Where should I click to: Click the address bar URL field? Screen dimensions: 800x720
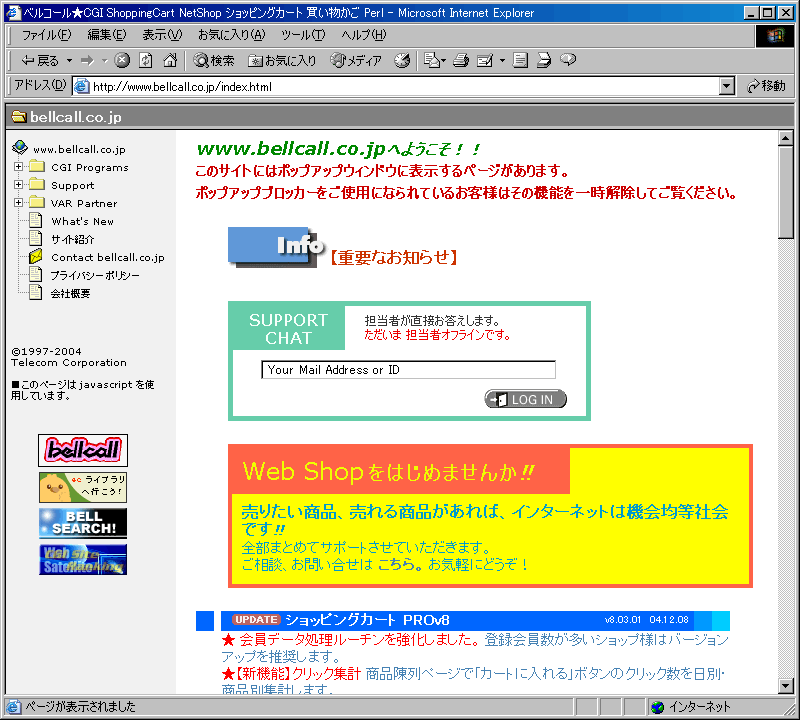pos(405,86)
